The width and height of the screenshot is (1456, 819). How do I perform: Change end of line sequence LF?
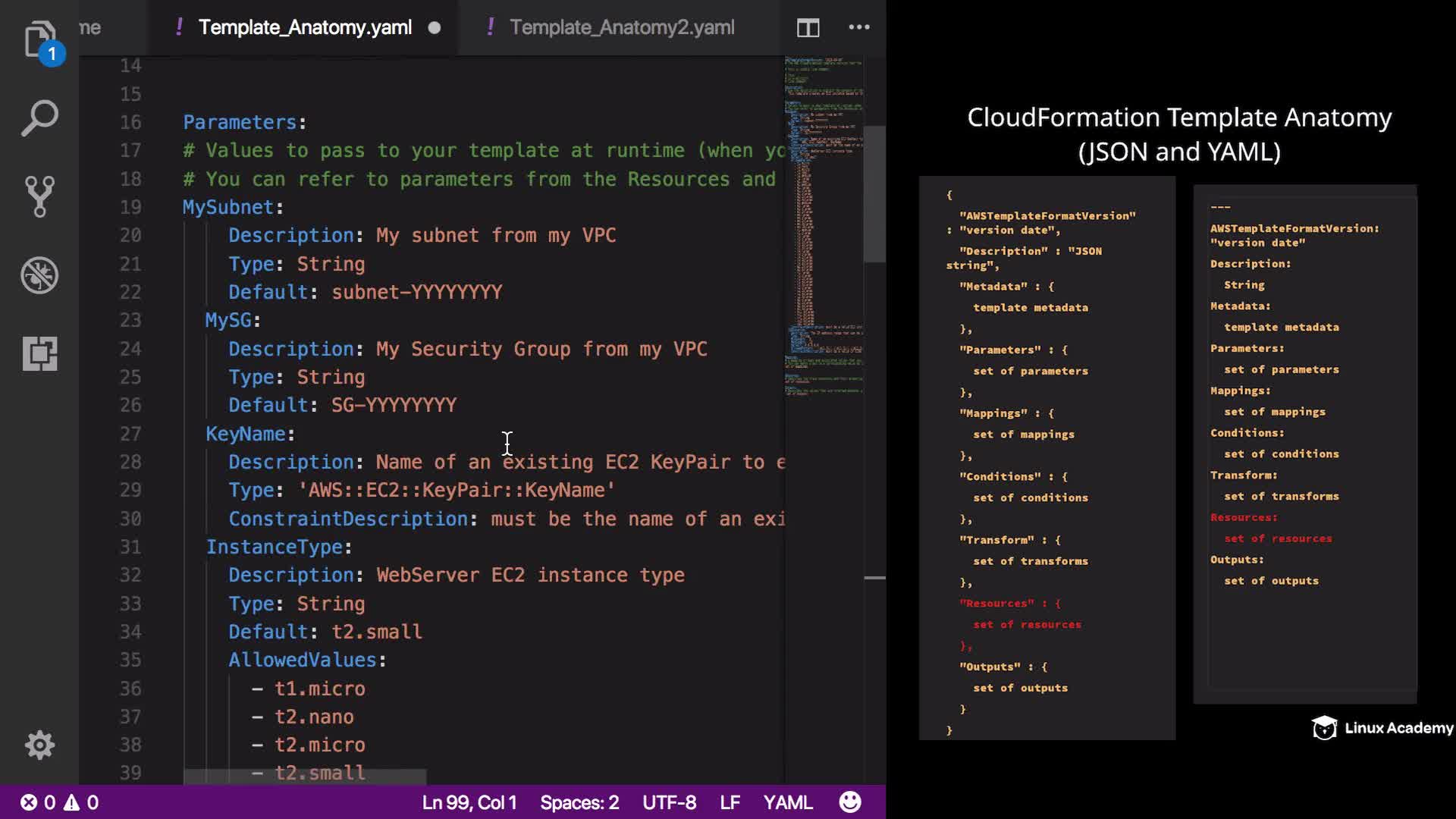tap(730, 802)
